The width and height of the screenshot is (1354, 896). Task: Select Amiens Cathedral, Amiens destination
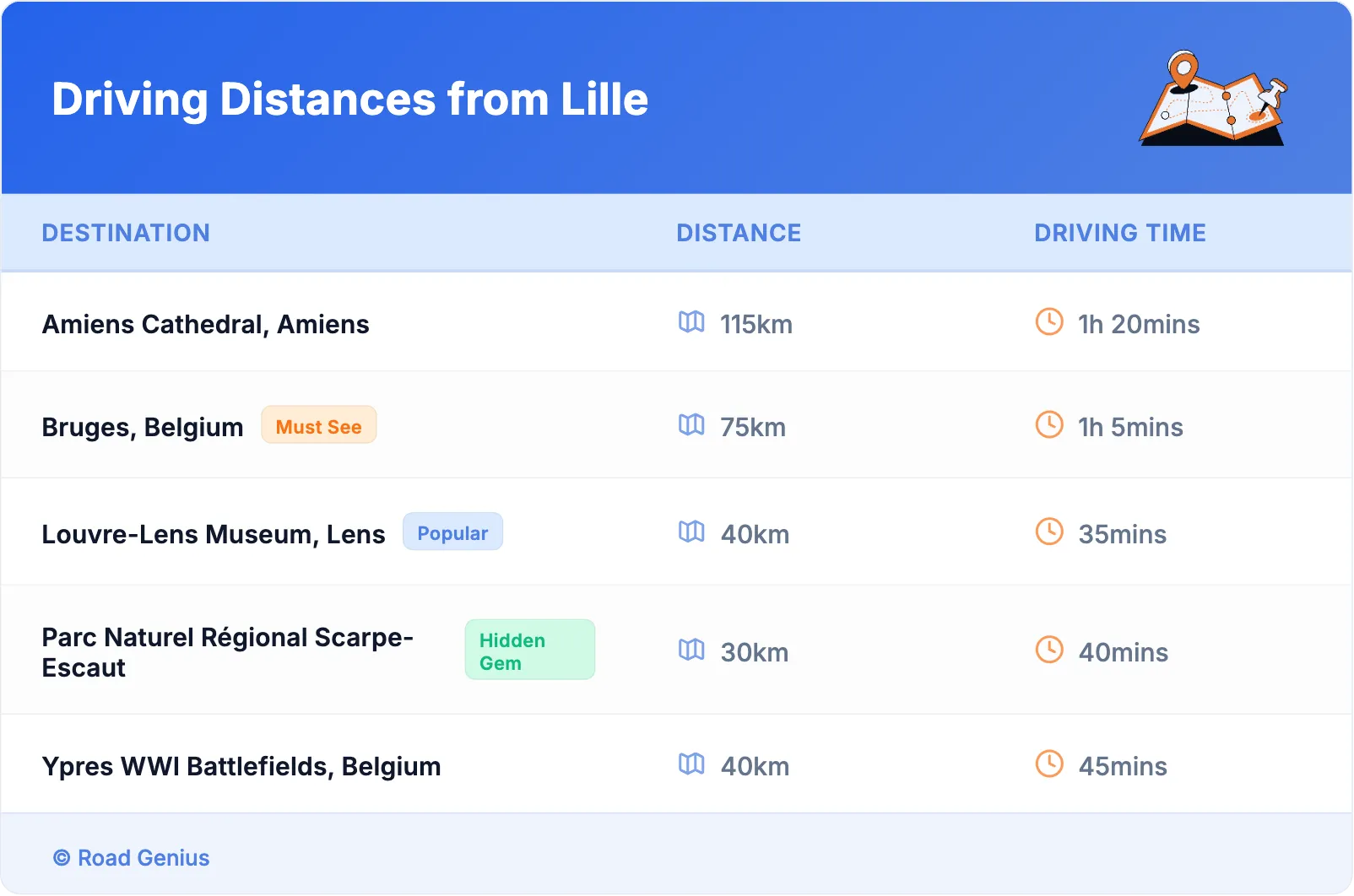[x=206, y=325]
